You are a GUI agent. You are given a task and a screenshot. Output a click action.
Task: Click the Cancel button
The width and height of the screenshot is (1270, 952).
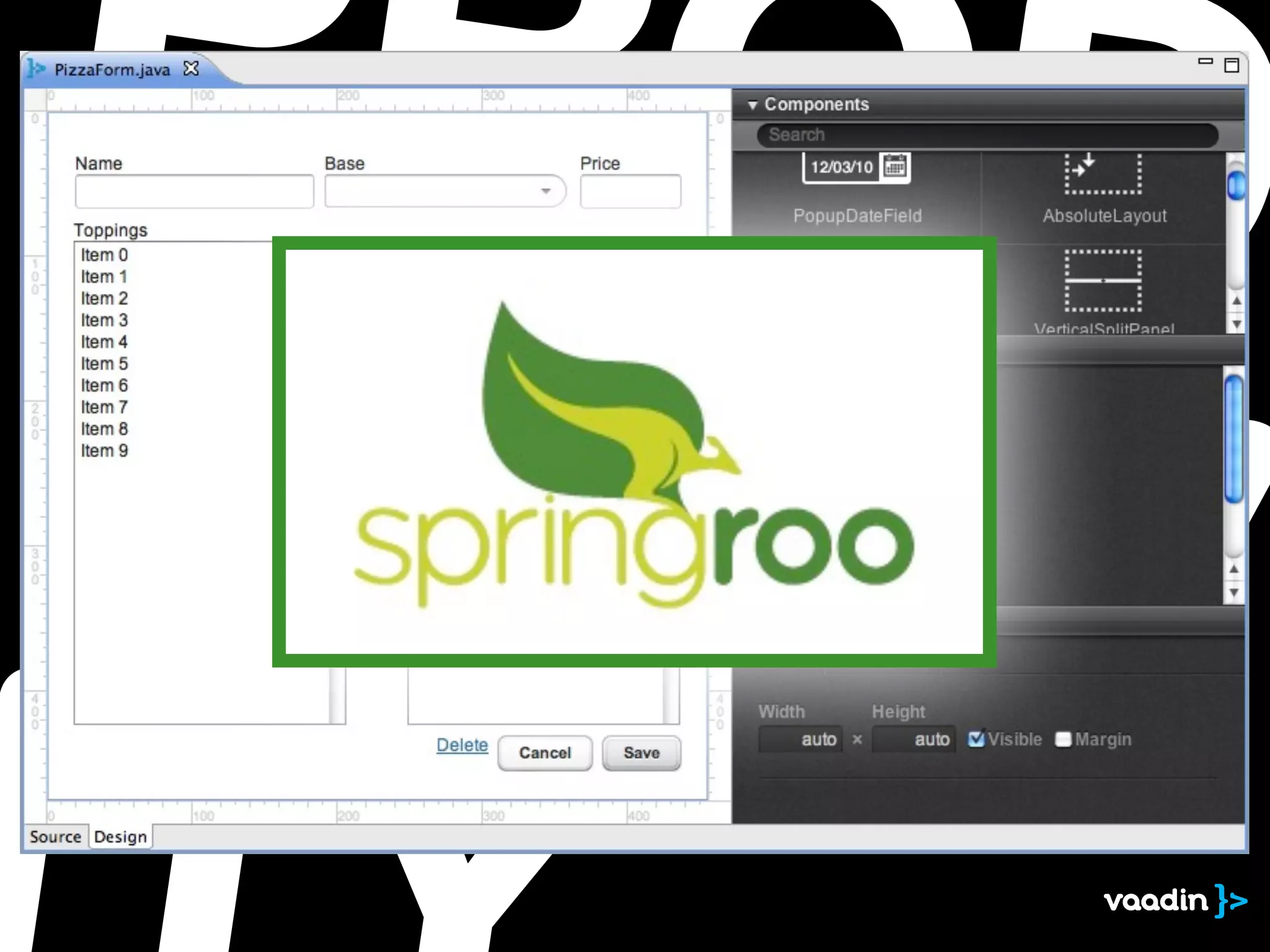[544, 753]
